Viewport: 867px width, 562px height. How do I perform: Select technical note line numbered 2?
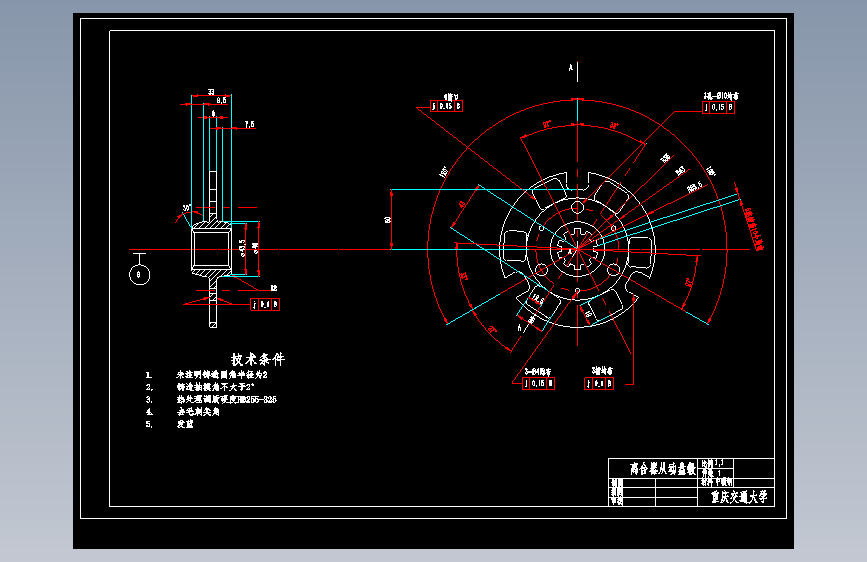click(x=200, y=387)
